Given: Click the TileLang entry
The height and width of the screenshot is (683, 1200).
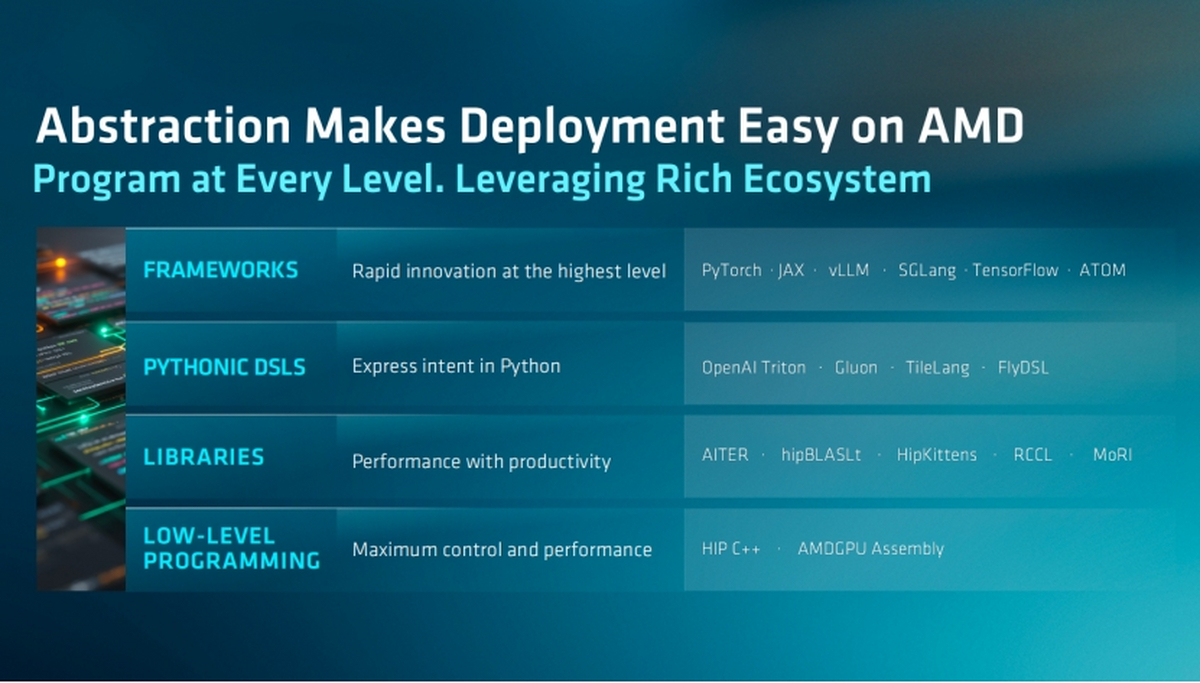Looking at the screenshot, I should 937,367.
